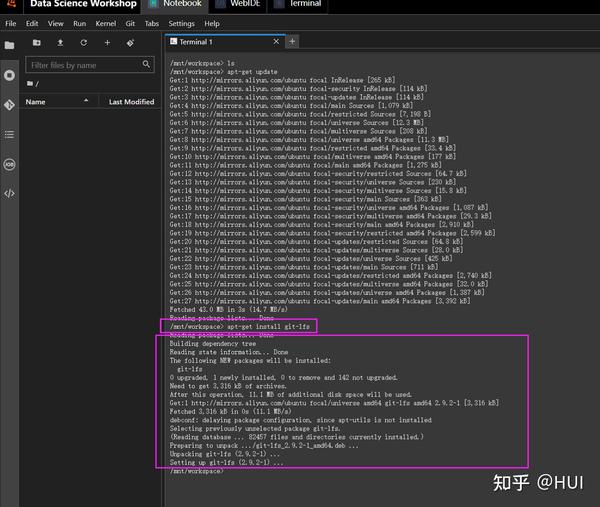Screen dimensions: 600x507
Task: Click the last /mnt/workspace prompt line
Action: (x=196, y=471)
